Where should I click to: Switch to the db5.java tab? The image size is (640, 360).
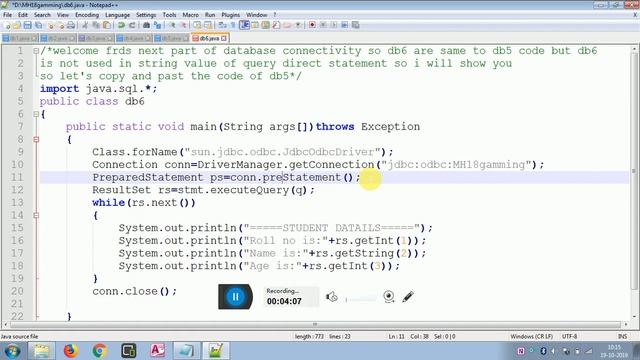coord(171,38)
